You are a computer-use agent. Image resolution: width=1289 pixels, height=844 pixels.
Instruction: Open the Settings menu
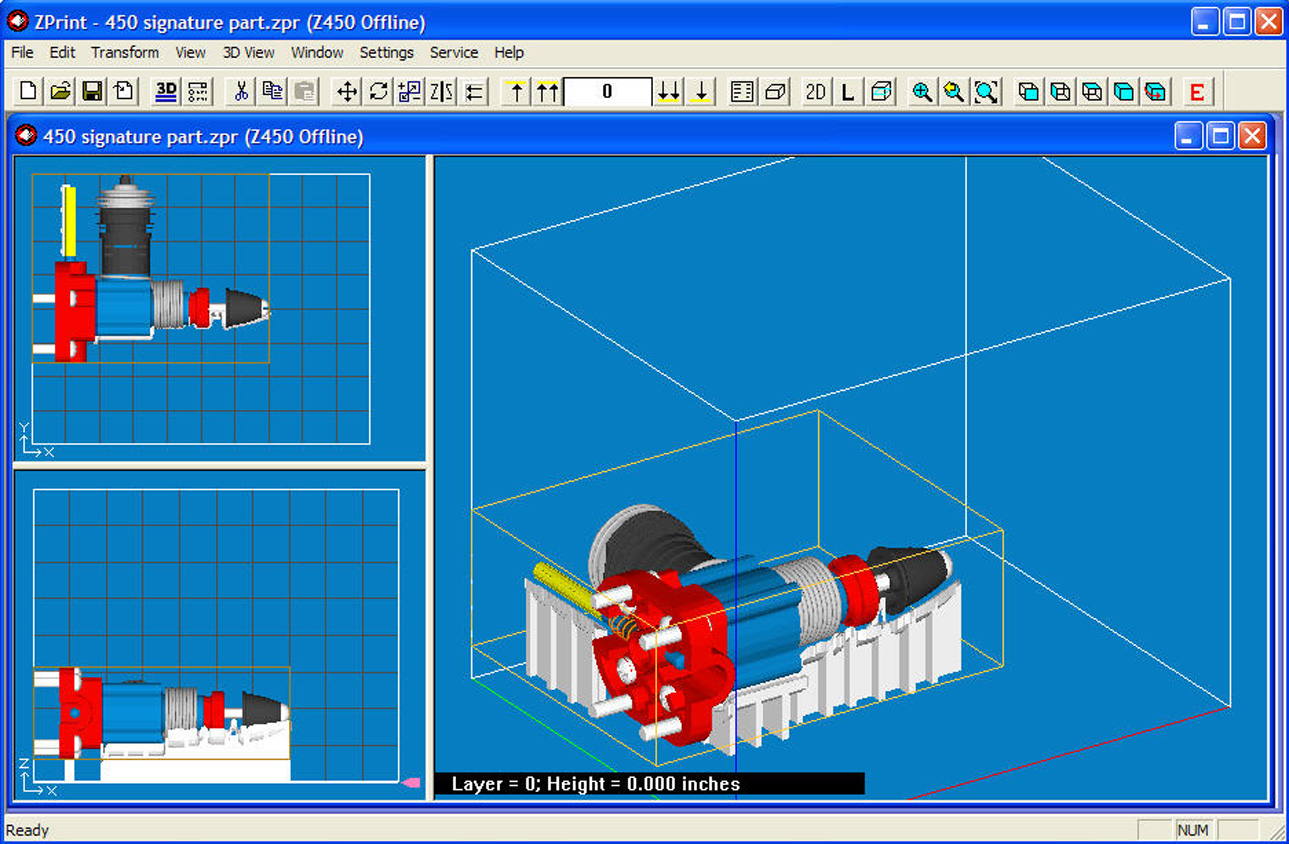pos(387,52)
